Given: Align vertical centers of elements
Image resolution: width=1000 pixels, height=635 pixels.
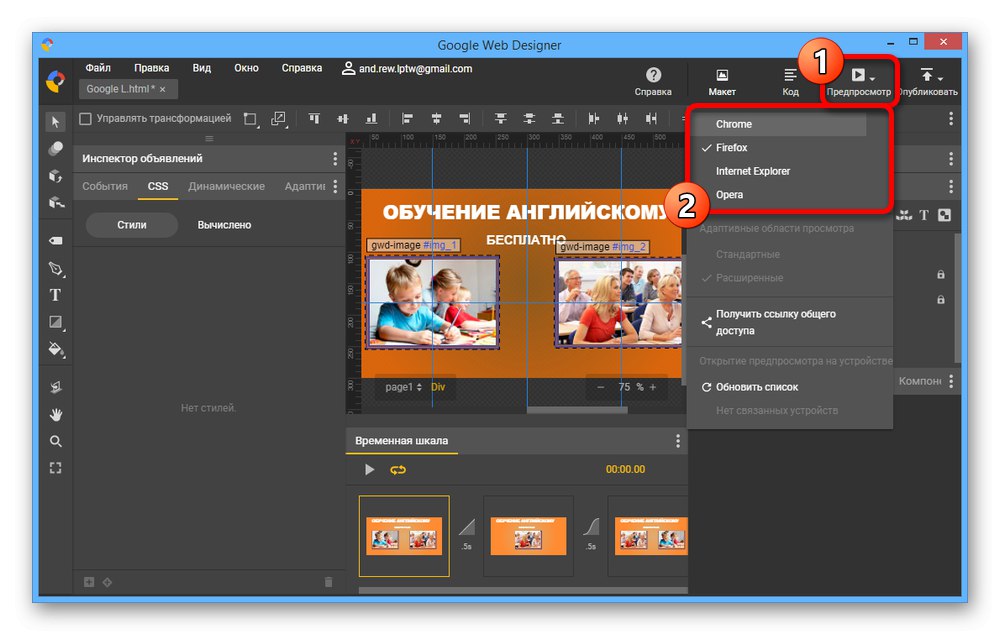Looking at the screenshot, I should [x=342, y=119].
